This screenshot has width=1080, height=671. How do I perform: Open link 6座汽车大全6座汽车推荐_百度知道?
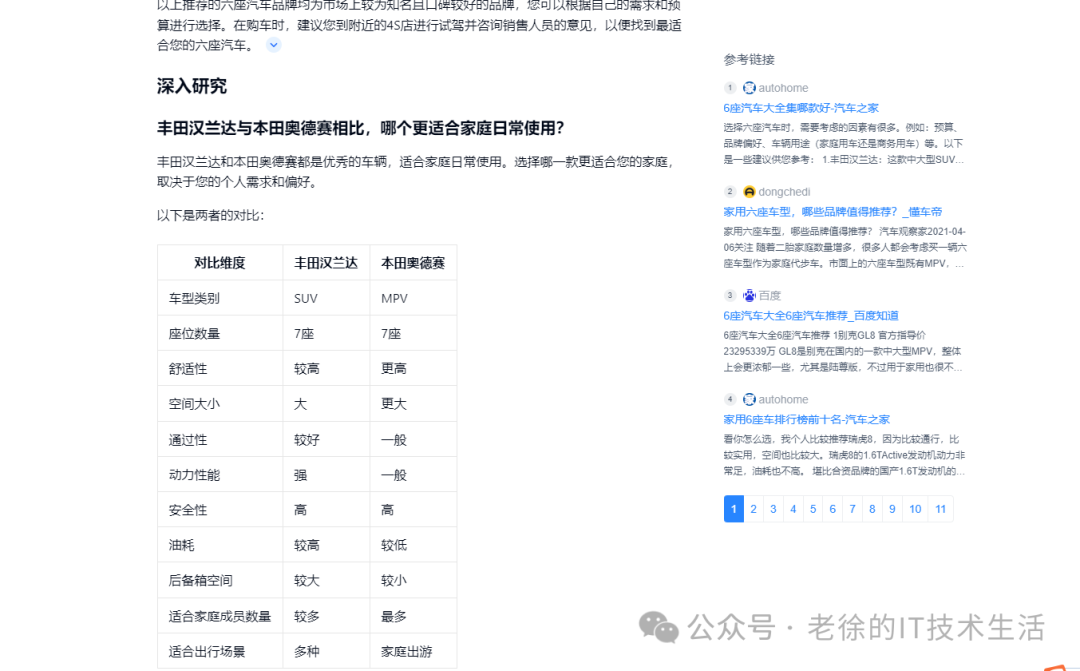tap(811, 316)
